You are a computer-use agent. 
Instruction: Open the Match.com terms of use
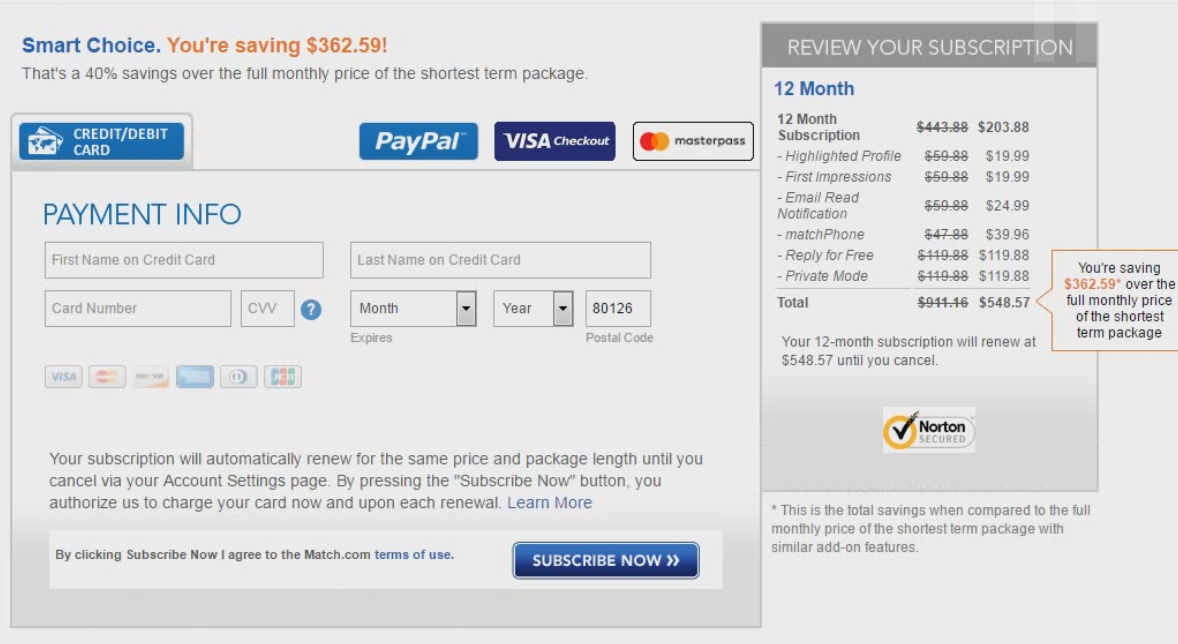click(414, 554)
